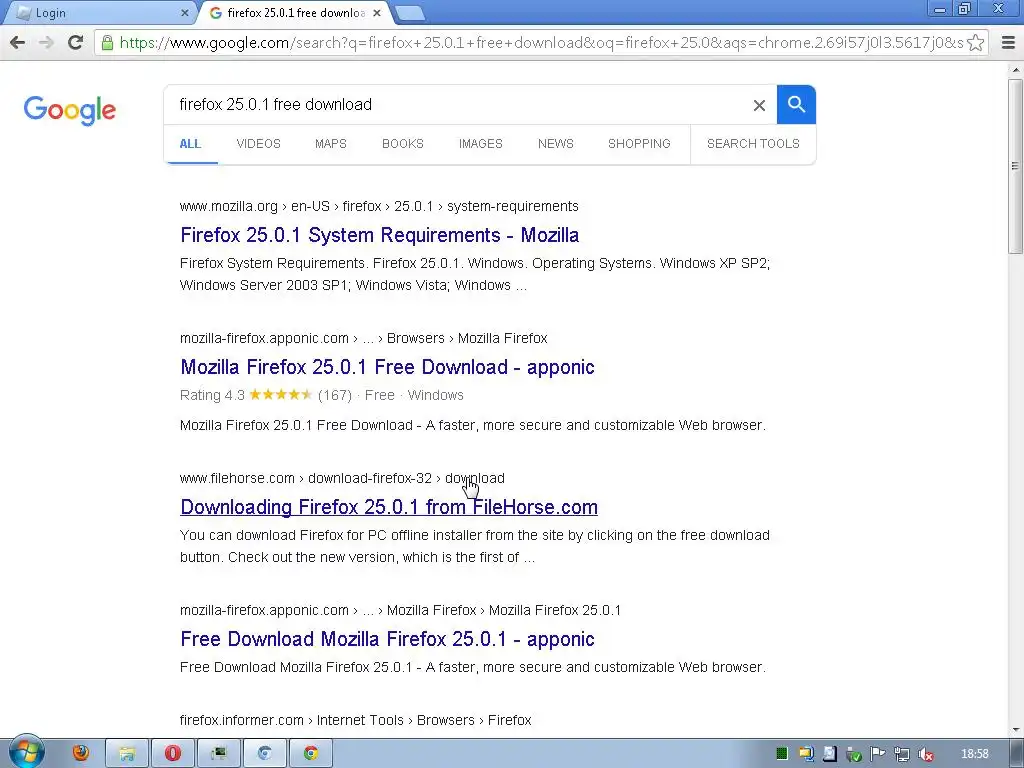Open Mozilla Firefox 25.0.1 Free Download - apponic

click(387, 367)
